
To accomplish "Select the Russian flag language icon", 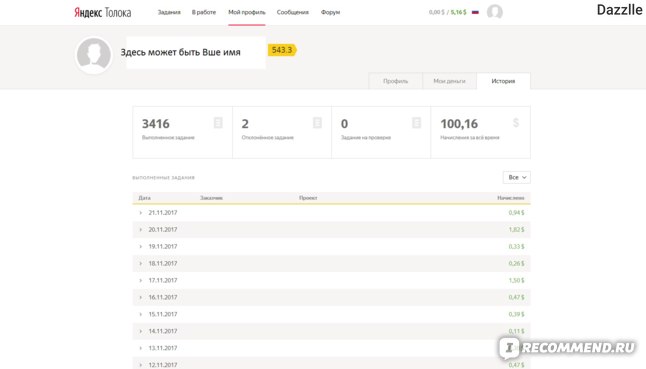I will tap(475, 12).
